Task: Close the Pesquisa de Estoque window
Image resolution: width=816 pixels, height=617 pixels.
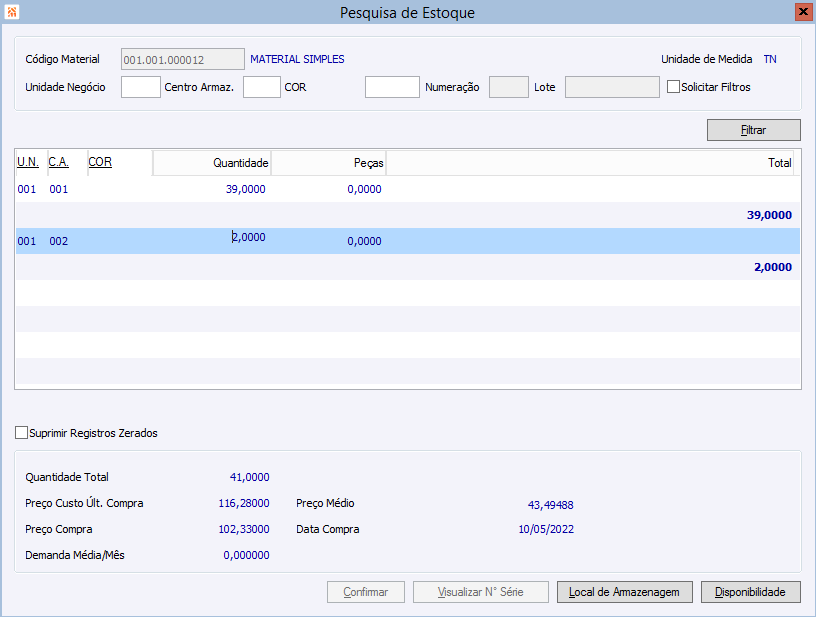Action: tap(802, 12)
